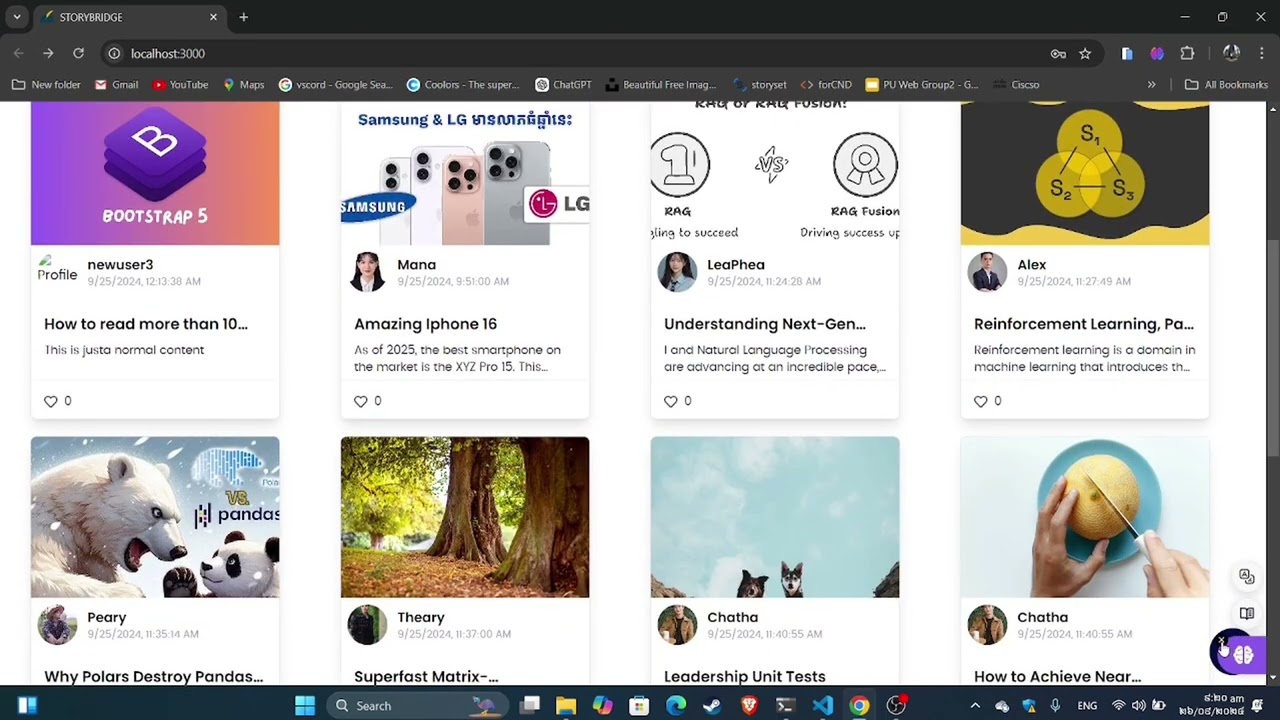
Task: Open the RAG vs RAG Fusion thumbnail
Action: click(775, 173)
